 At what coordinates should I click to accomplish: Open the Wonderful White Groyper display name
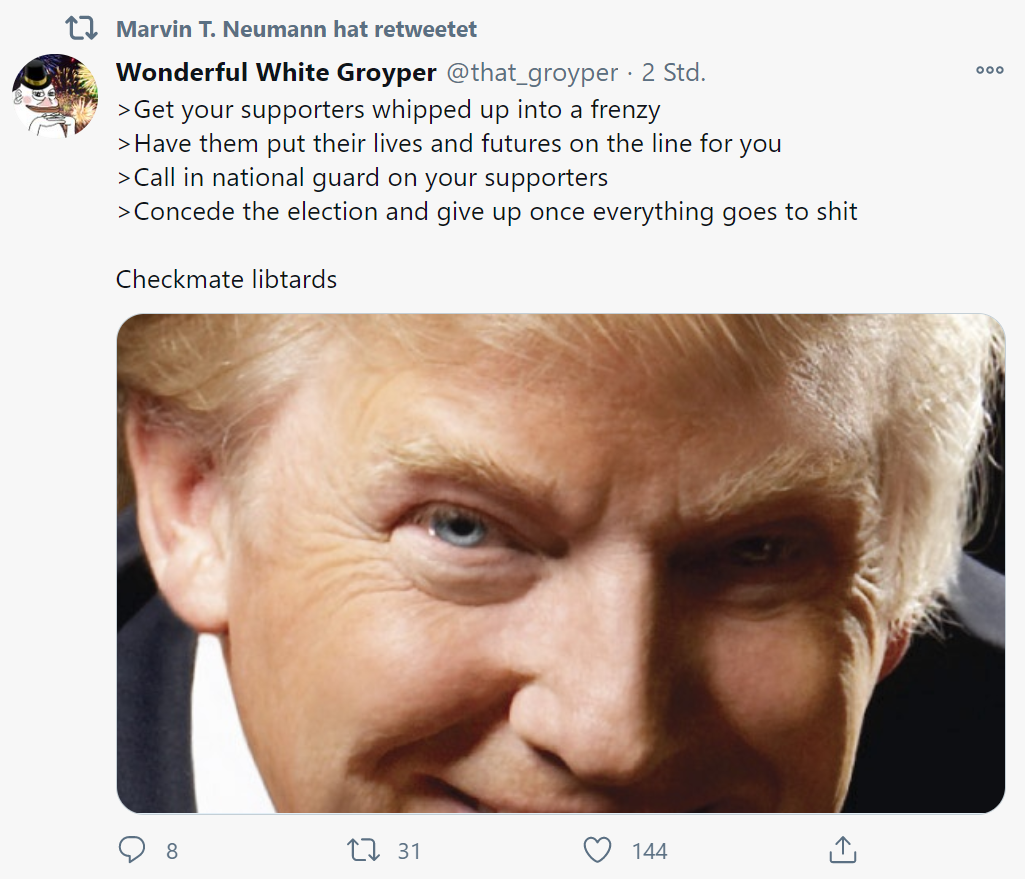tap(276, 73)
